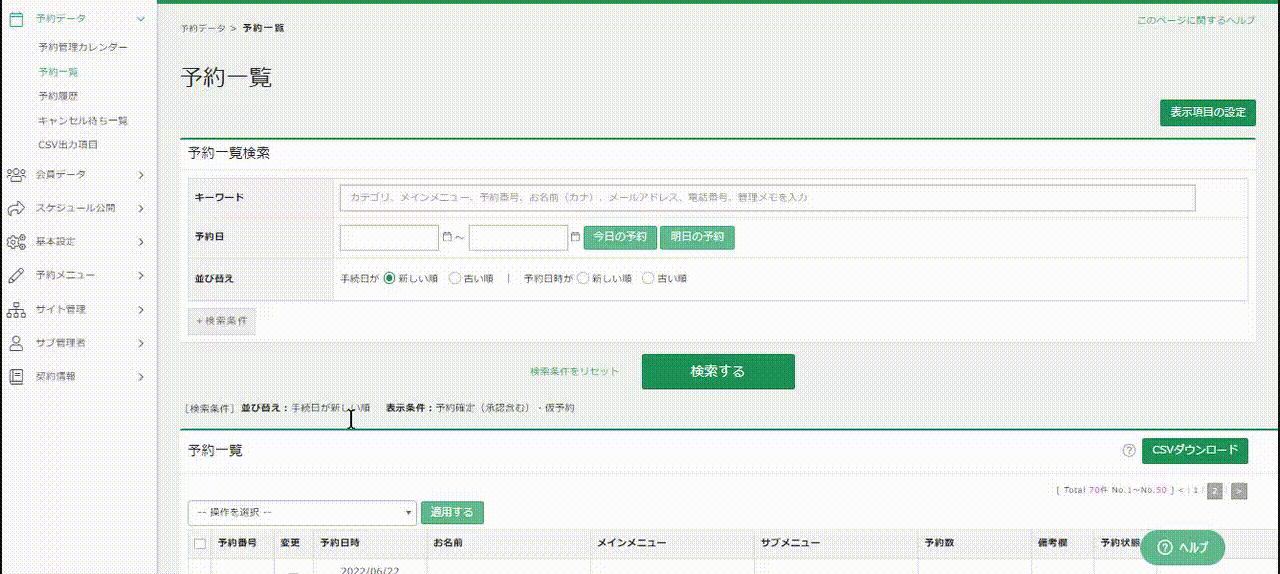
Task: Select 手続日が 新しい順 radio button
Action: (x=390, y=279)
